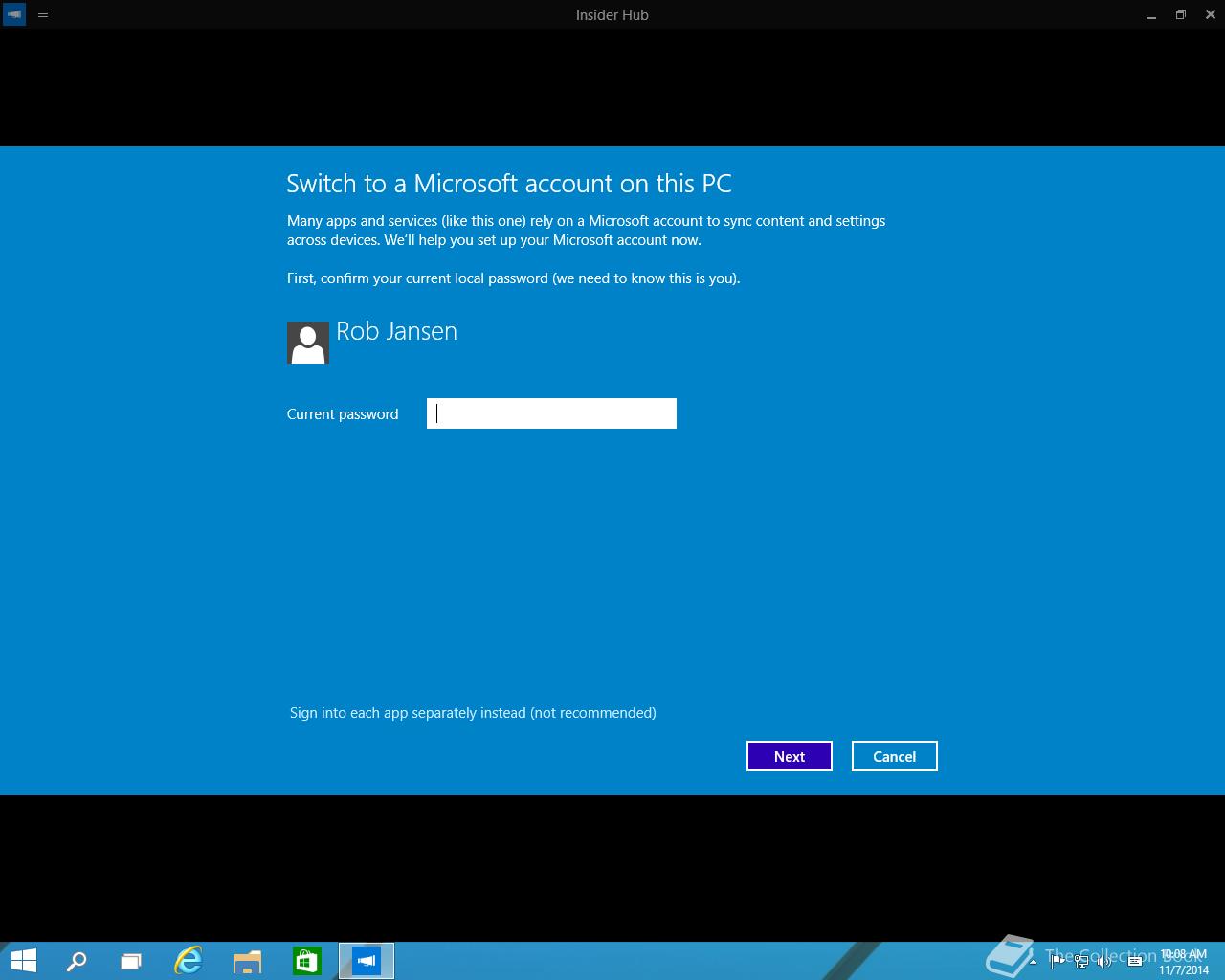Open Task View on the taskbar
1225x980 pixels.
coord(131,961)
